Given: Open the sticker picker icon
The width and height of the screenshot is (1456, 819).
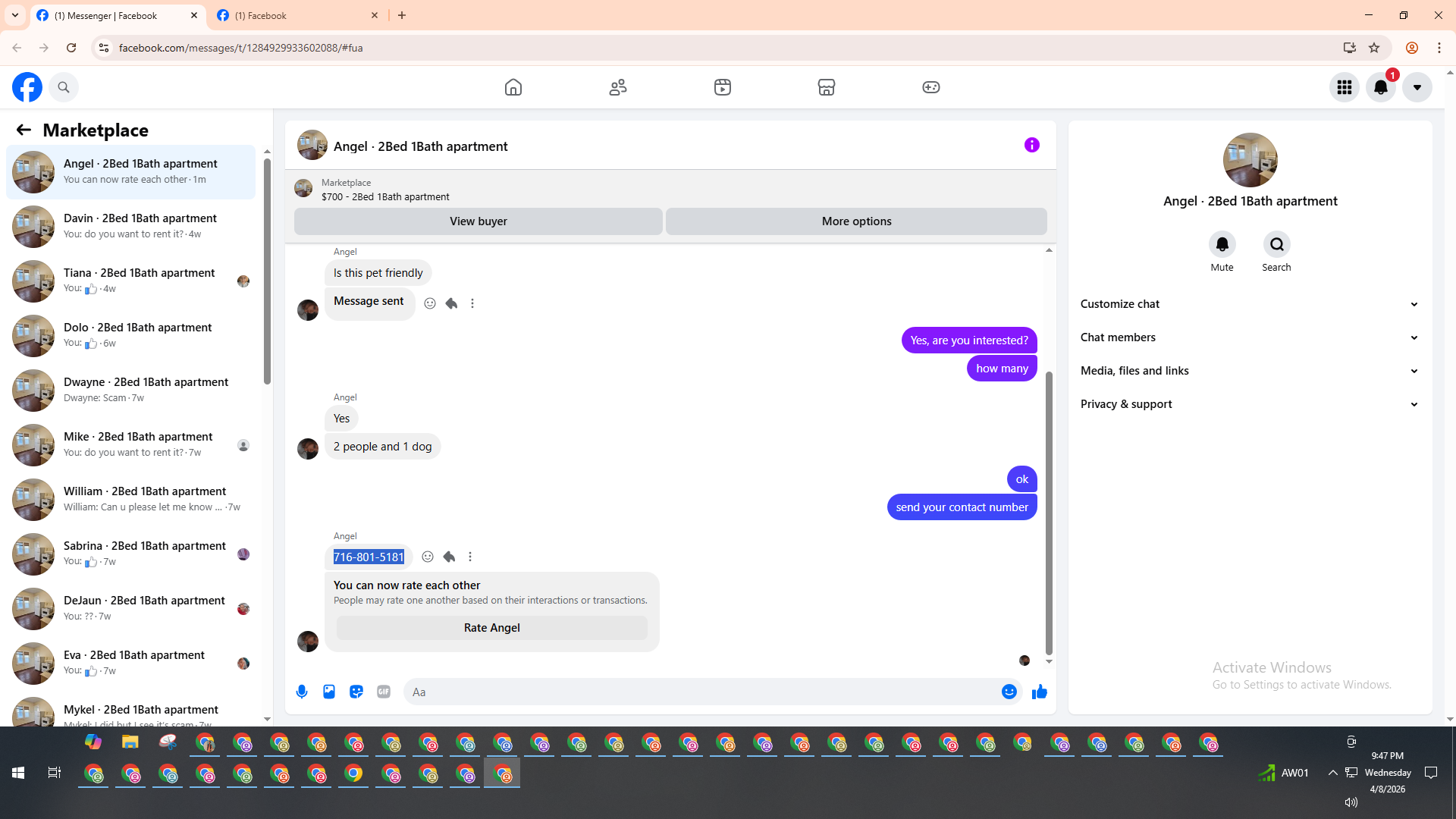Looking at the screenshot, I should (356, 692).
